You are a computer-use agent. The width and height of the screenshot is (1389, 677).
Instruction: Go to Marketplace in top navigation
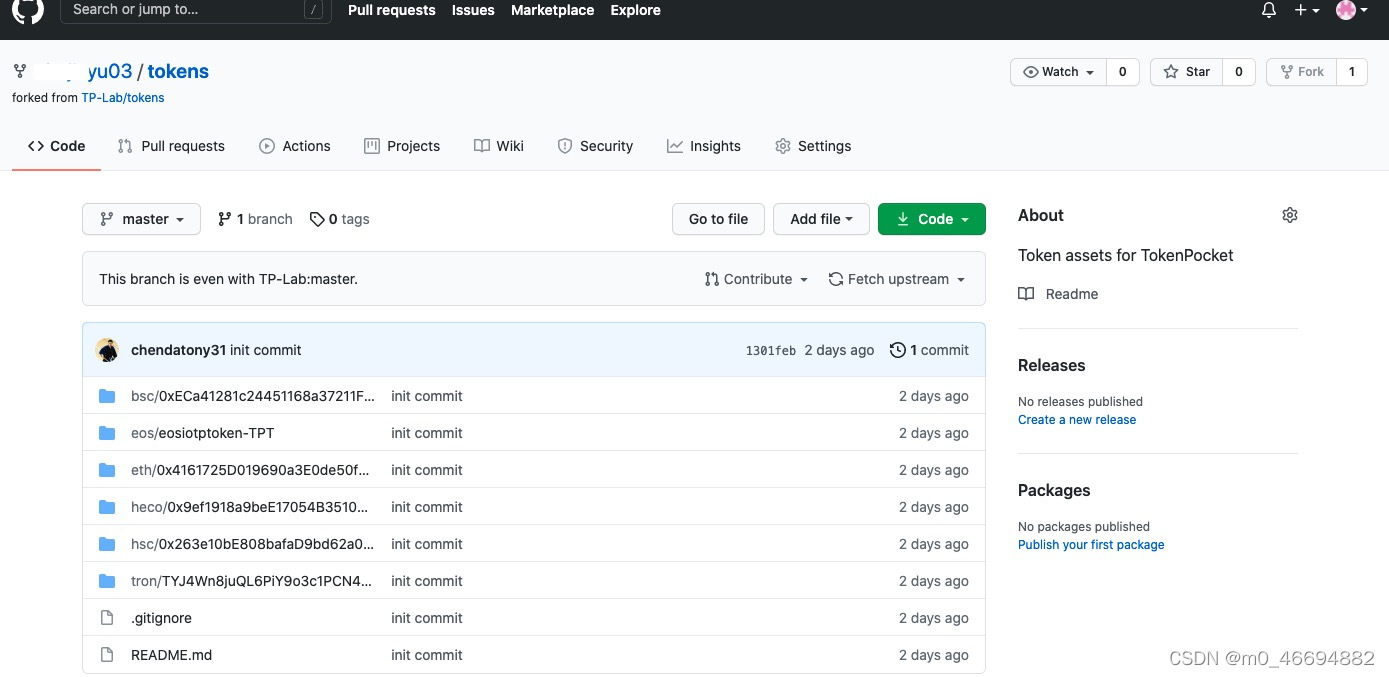point(552,10)
